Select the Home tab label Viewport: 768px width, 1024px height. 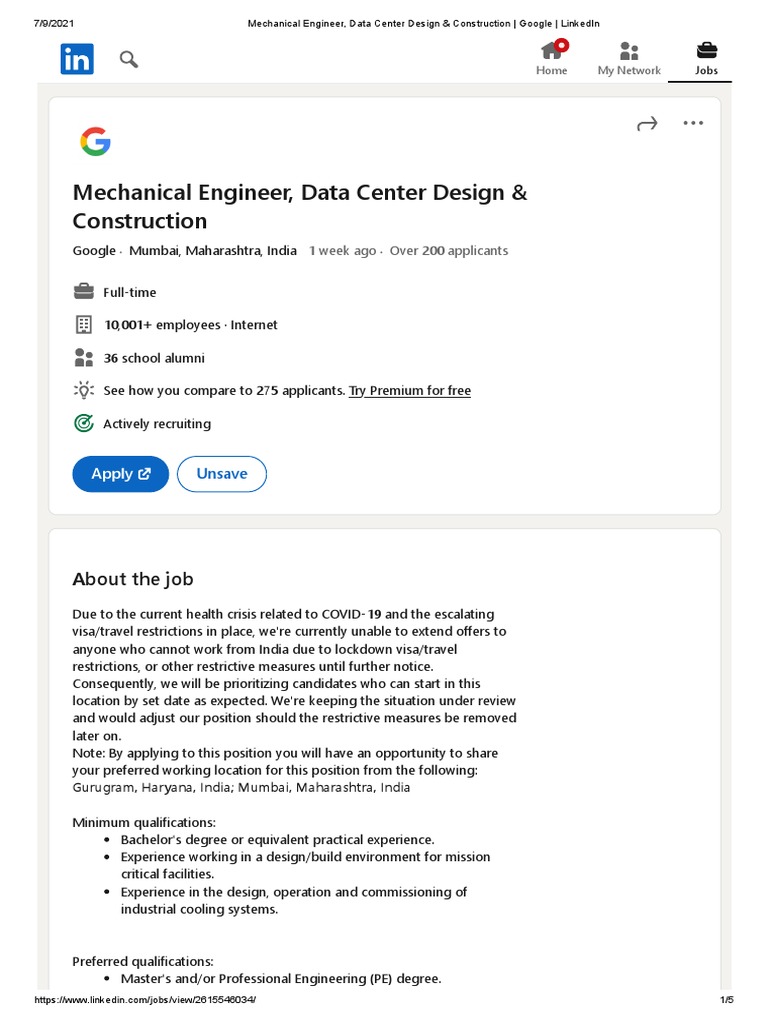pyautogui.click(x=551, y=71)
